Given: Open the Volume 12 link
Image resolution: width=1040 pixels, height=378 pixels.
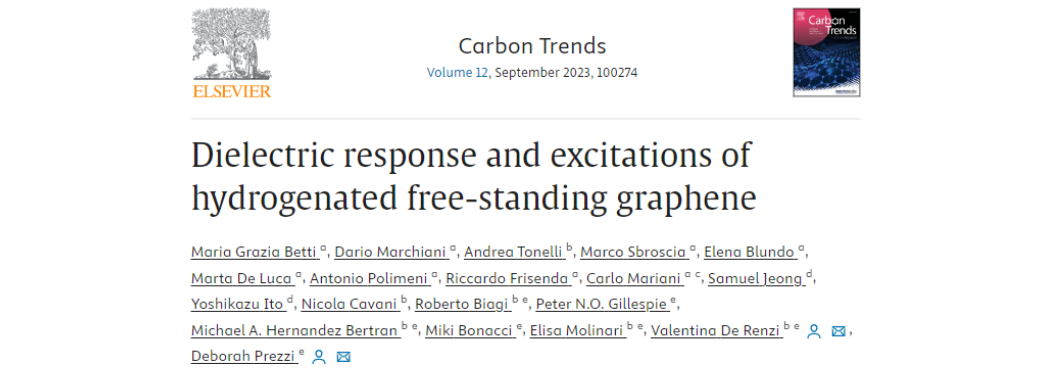Looking at the screenshot, I should coord(457,72).
